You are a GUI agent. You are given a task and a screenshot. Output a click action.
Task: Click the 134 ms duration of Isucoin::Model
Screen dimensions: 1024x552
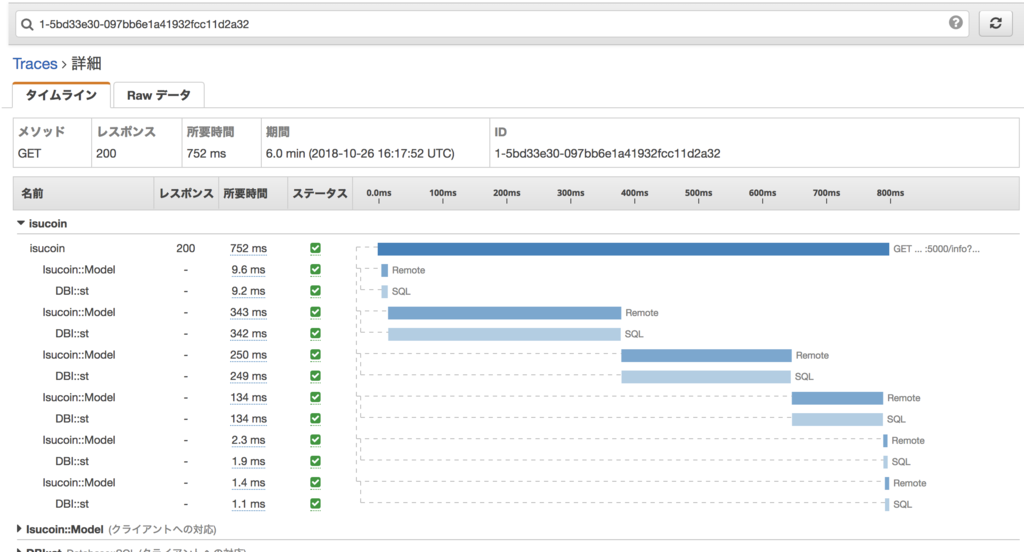pyautogui.click(x=248, y=397)
